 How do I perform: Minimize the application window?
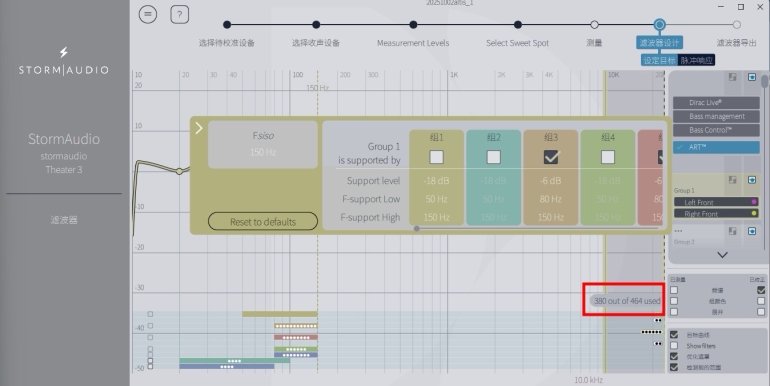point(721,6)
